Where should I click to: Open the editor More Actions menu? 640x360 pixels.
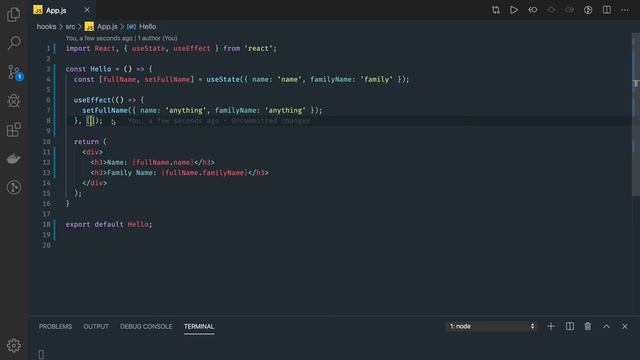(x=625, y=10)
